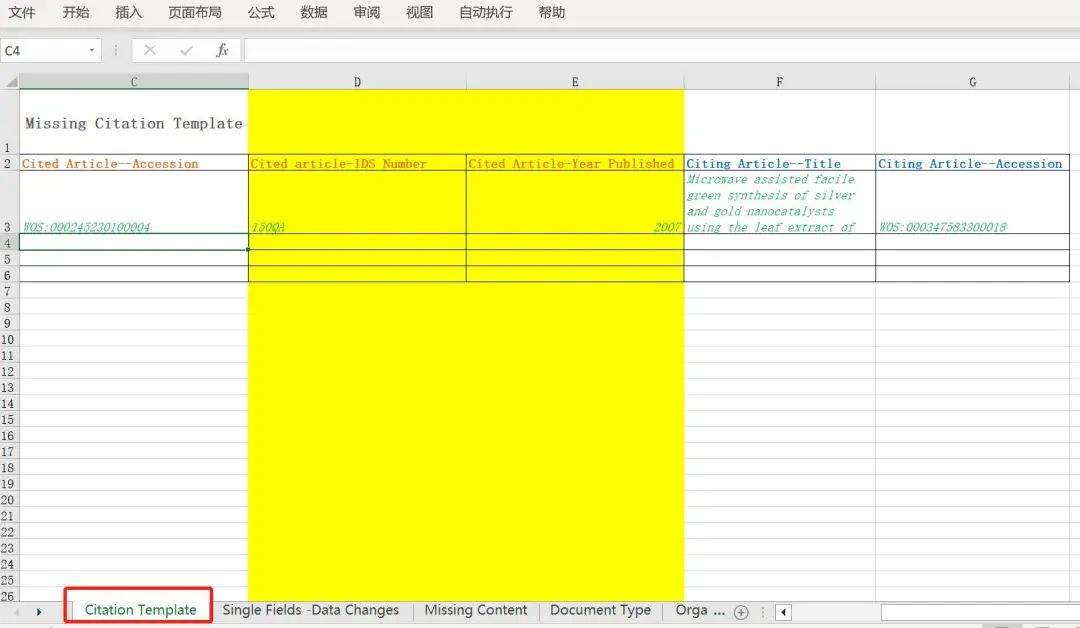This screenshot has height=628, width=1080.
Task: Add a new sheet with plus icon
Action: click(741, 611)
